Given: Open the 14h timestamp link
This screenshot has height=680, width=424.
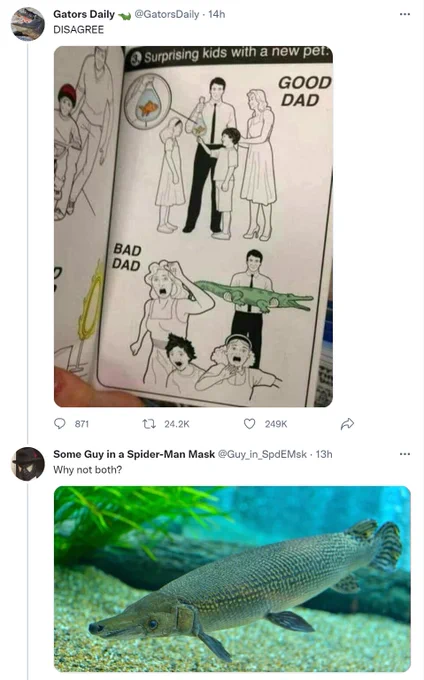Looking at the screenshot, I should (x=216, y=14).
